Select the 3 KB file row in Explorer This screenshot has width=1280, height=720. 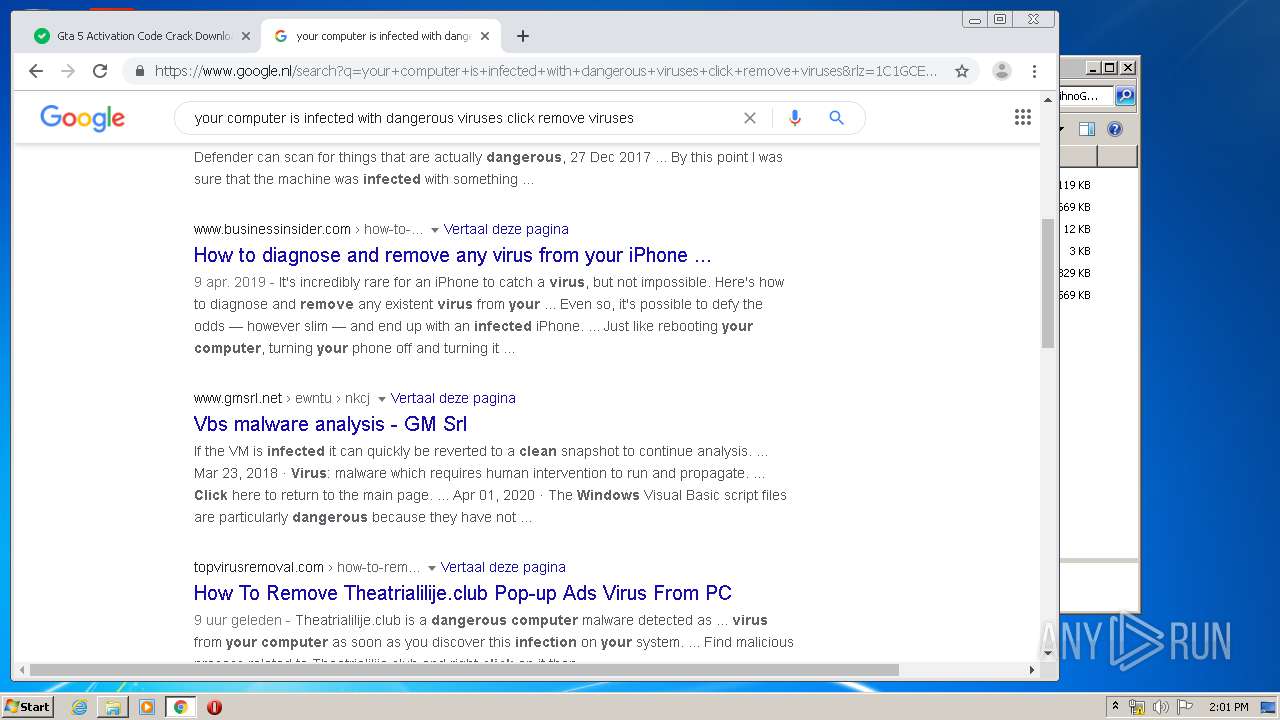[x=1080, y=251]
